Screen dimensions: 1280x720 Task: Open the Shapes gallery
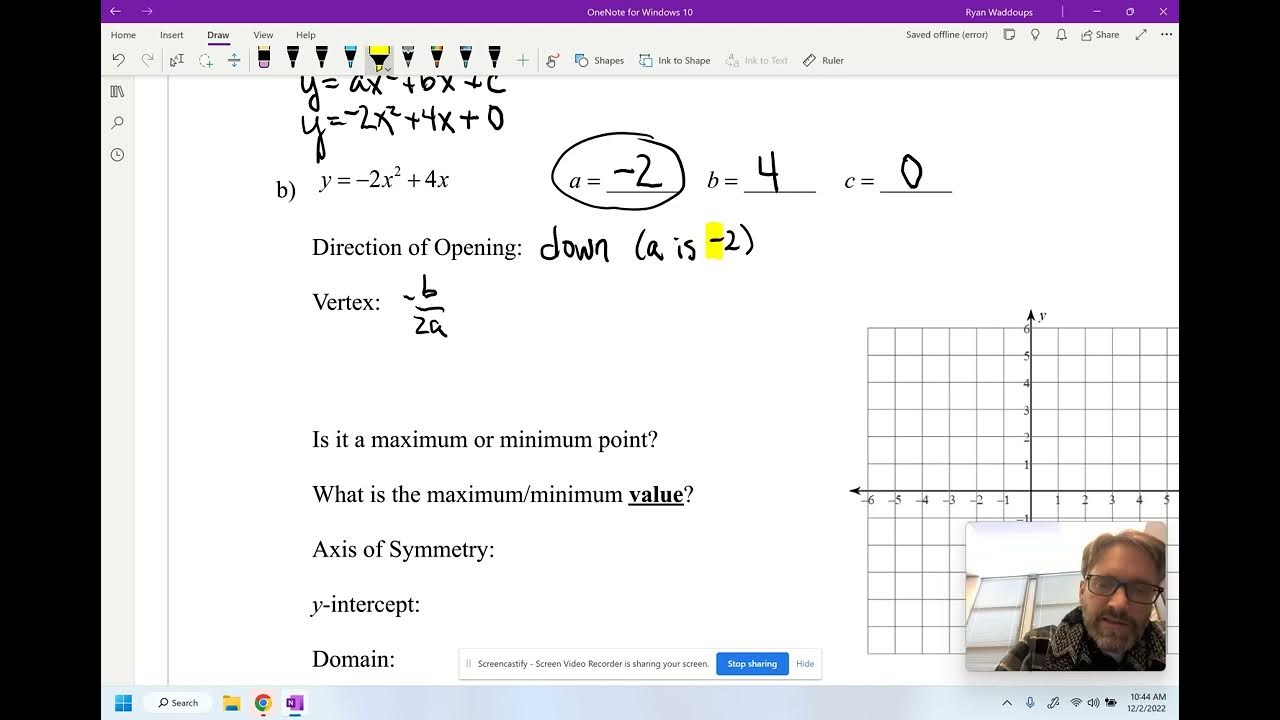[x=599, y=60]
